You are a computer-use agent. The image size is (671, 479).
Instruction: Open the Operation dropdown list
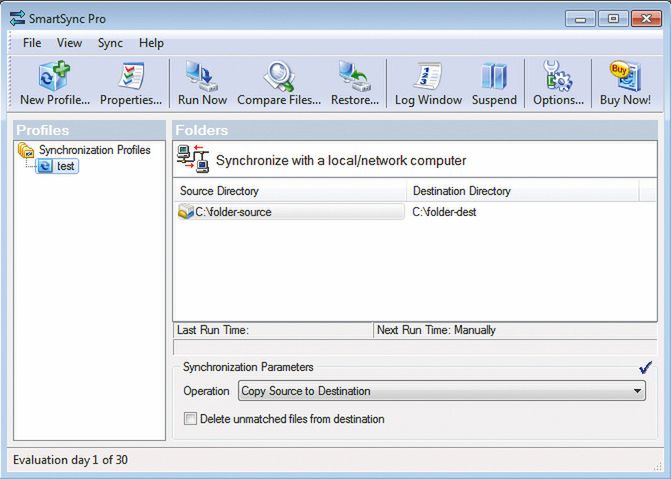pos(442,391)
